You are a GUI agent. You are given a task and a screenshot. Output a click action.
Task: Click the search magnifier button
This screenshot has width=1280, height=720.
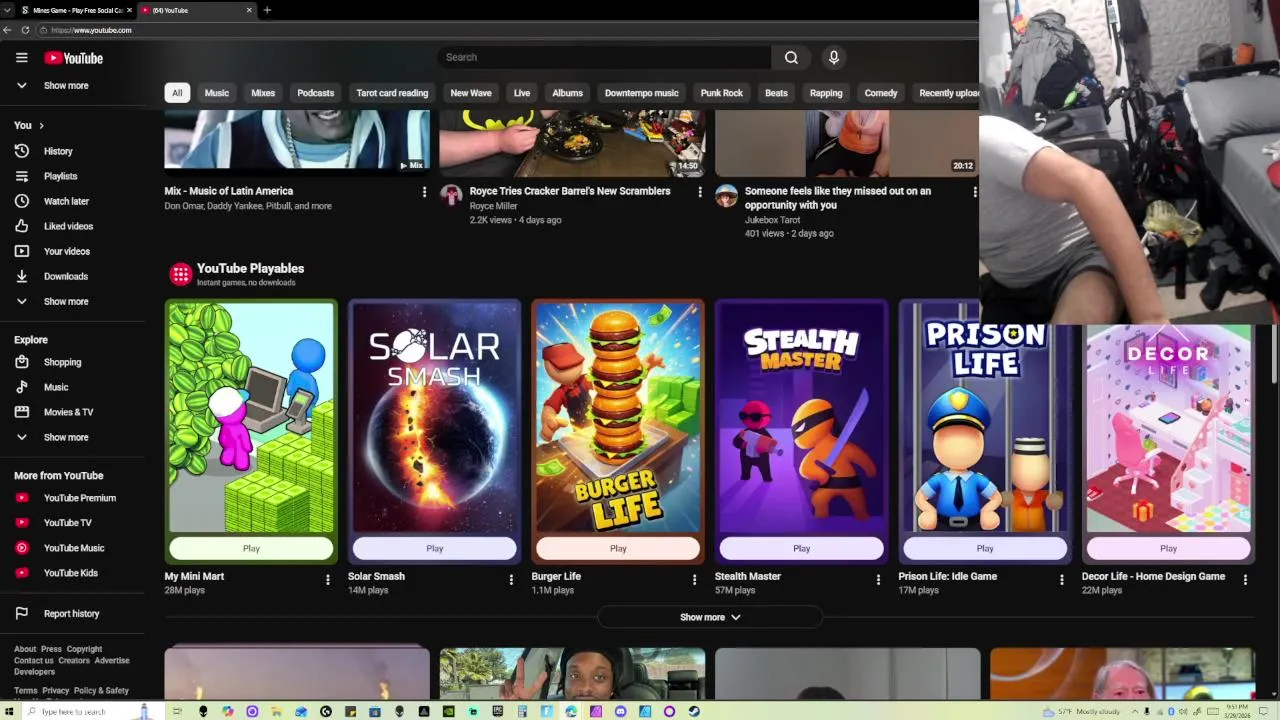(791, 57)
